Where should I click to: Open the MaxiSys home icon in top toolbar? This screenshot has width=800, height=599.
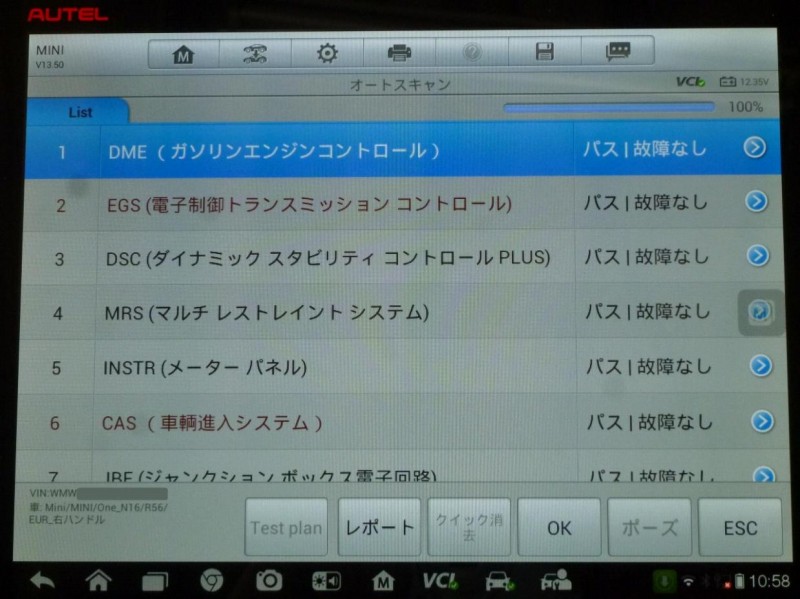click(x=184, y=54)
